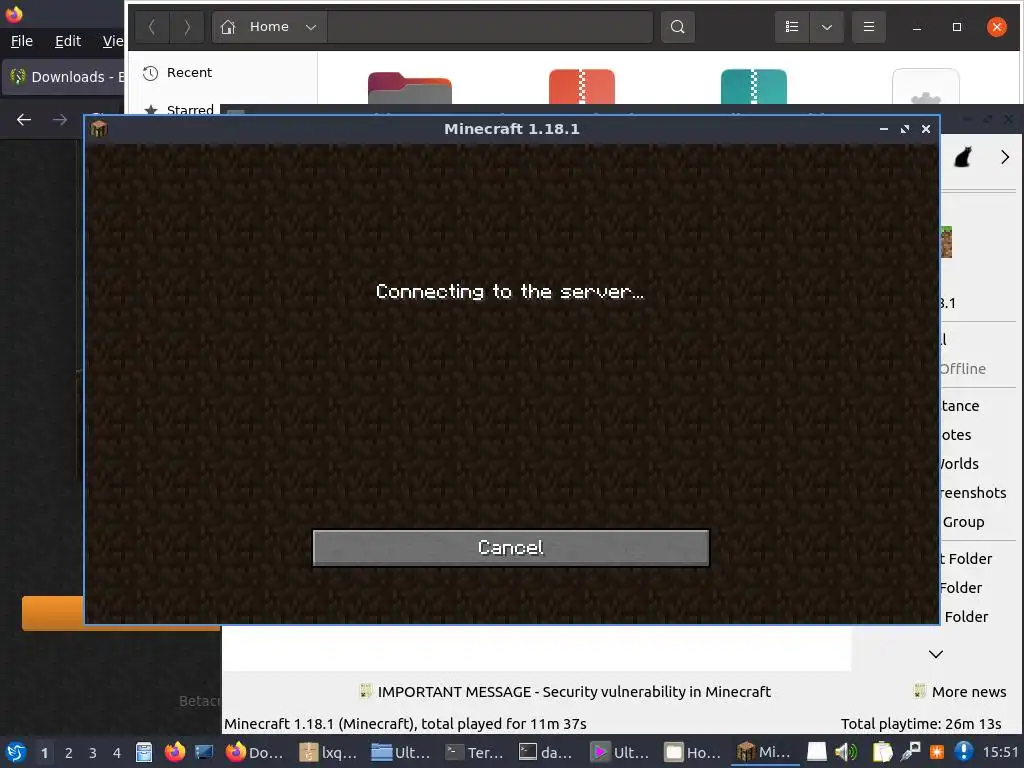The height and width of the screenshot is (768, 1024).
Task: Select the teal zip archive in Files
Action: tap(754, 86)
